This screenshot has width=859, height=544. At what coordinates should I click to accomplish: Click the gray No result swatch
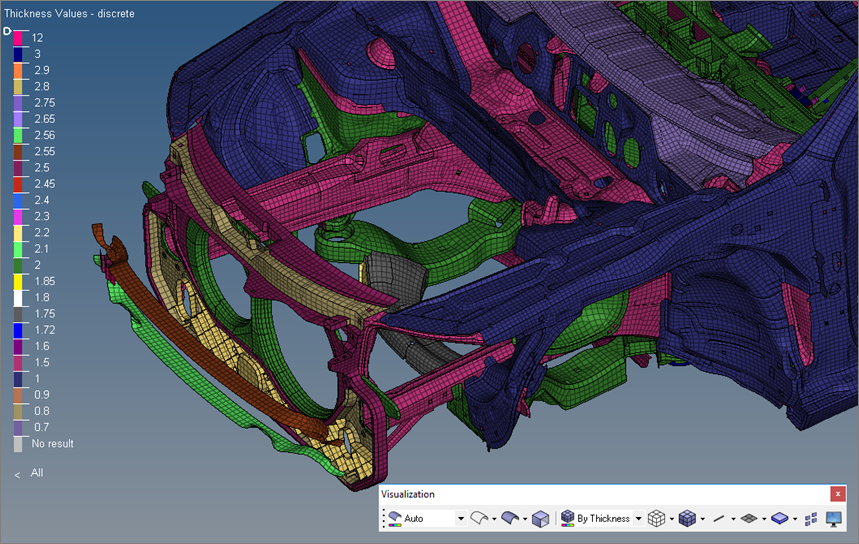click(18, 443)
